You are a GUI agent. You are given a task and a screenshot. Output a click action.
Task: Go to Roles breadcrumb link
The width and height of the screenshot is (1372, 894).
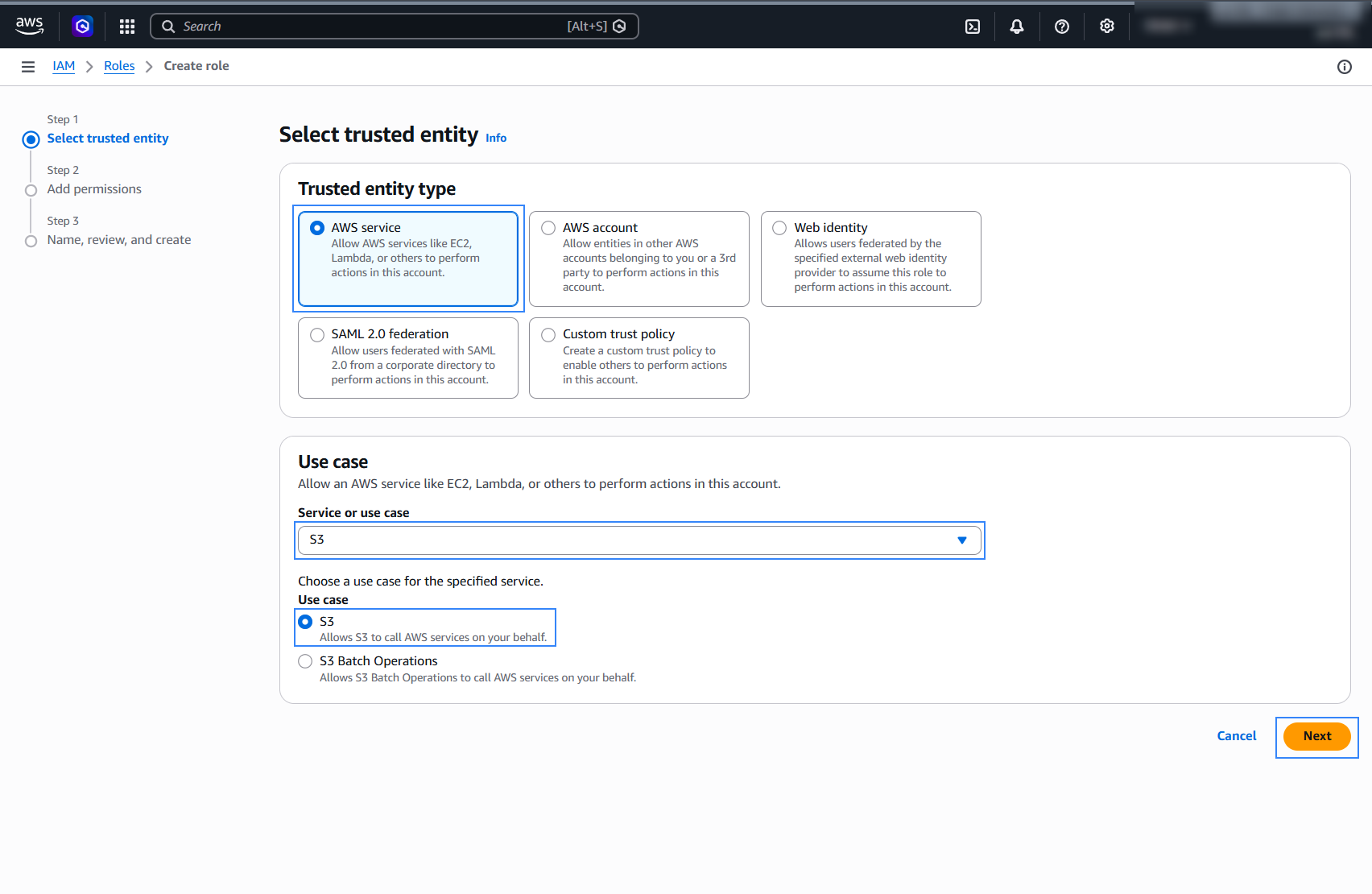(x=119, y=66)
